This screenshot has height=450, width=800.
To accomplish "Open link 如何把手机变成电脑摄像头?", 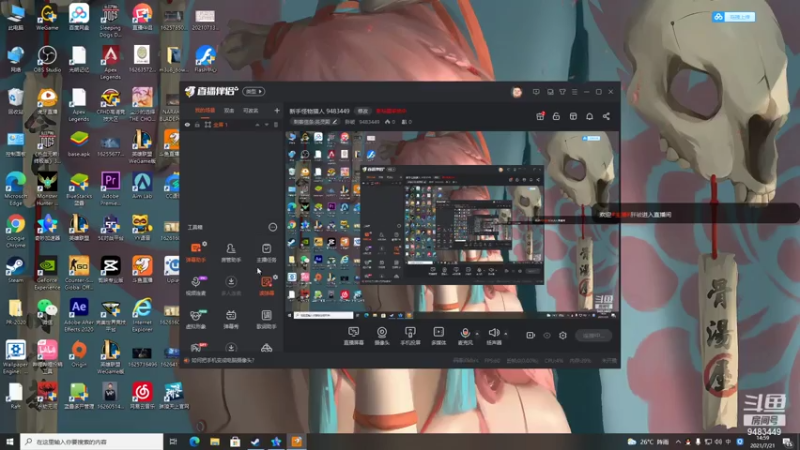I will pos(223,360).
